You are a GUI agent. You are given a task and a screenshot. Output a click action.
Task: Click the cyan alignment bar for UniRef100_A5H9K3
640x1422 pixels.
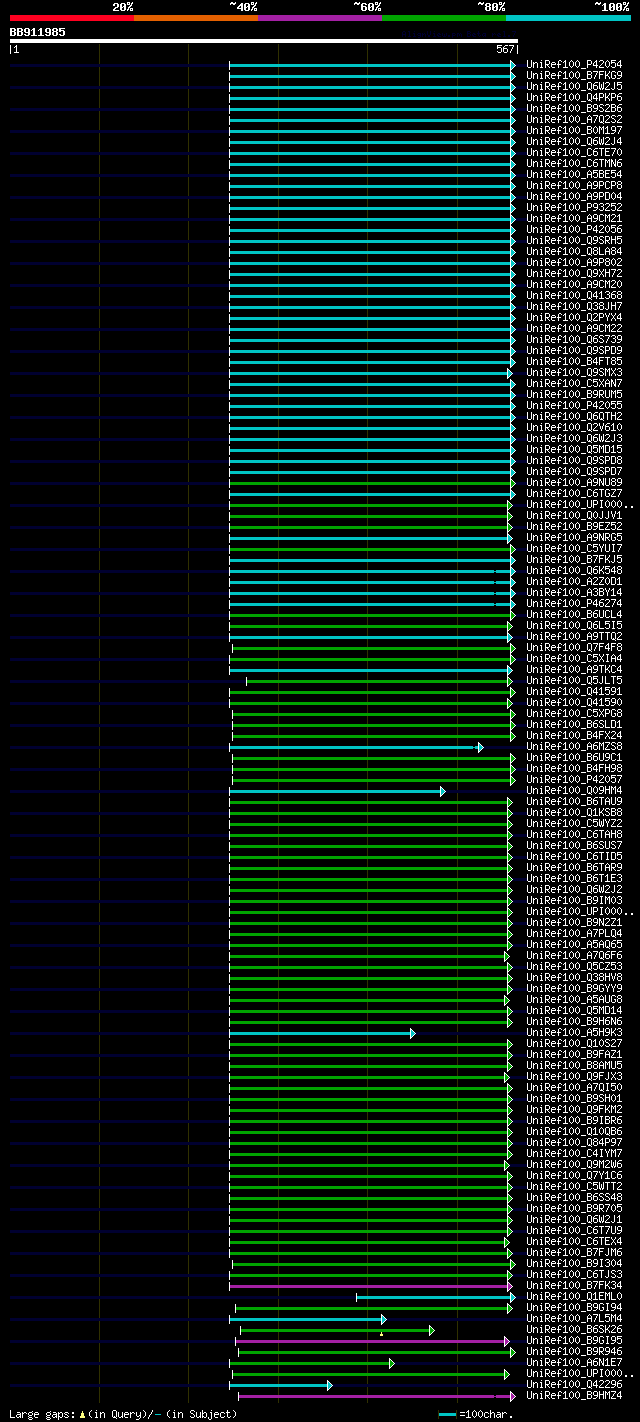pyautogui.click(x=322, y=1033)
